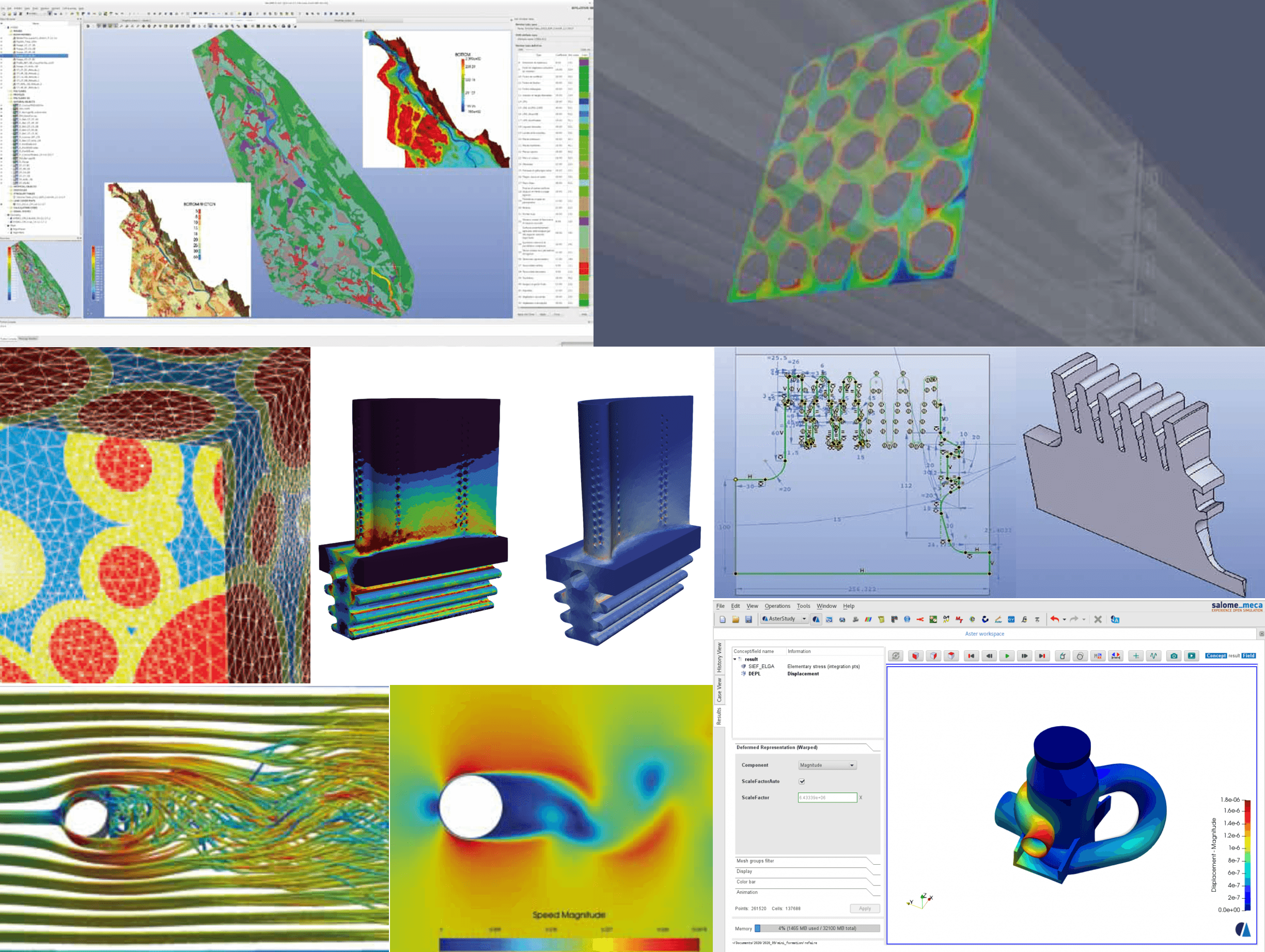Select the DEPL displacement field
This screenshot has width=1265, height=952.
(x=754, y=674)
